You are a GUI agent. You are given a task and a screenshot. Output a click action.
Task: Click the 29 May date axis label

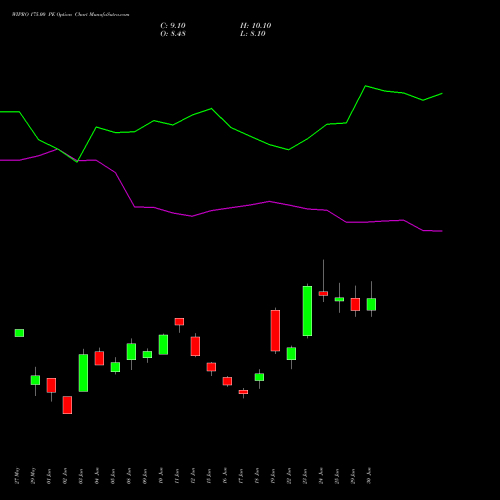34,476
